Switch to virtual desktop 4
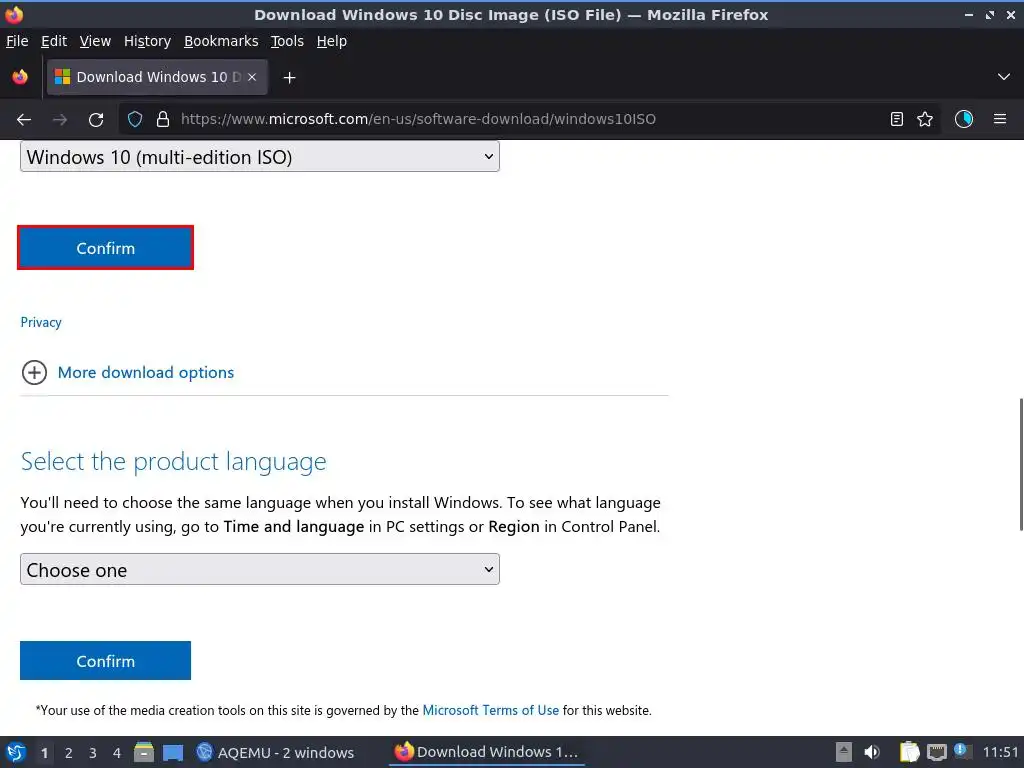The image size is (1024, 768). coord(117,753)
